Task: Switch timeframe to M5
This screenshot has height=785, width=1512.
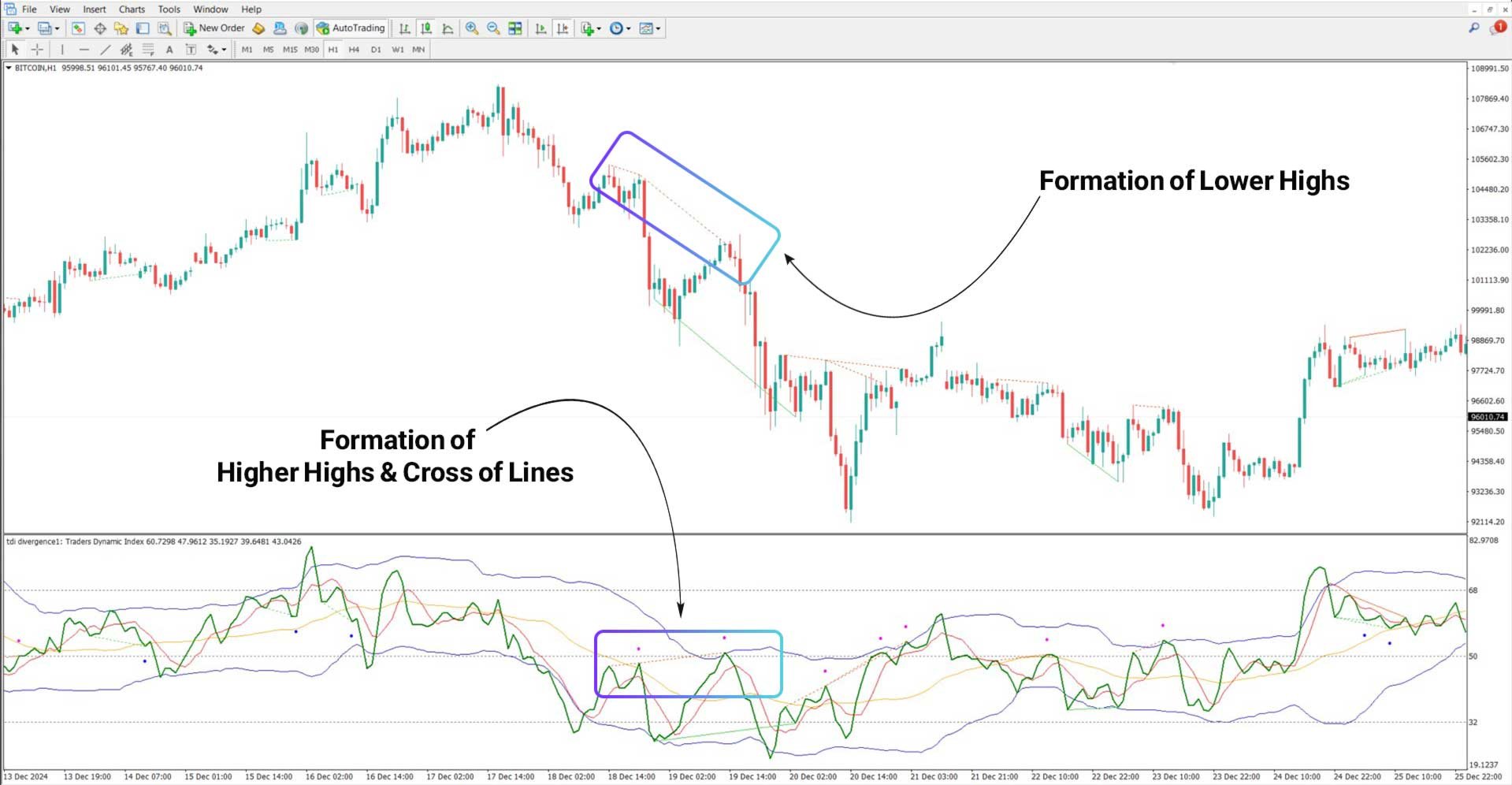Action: click(x=268, y=50)
